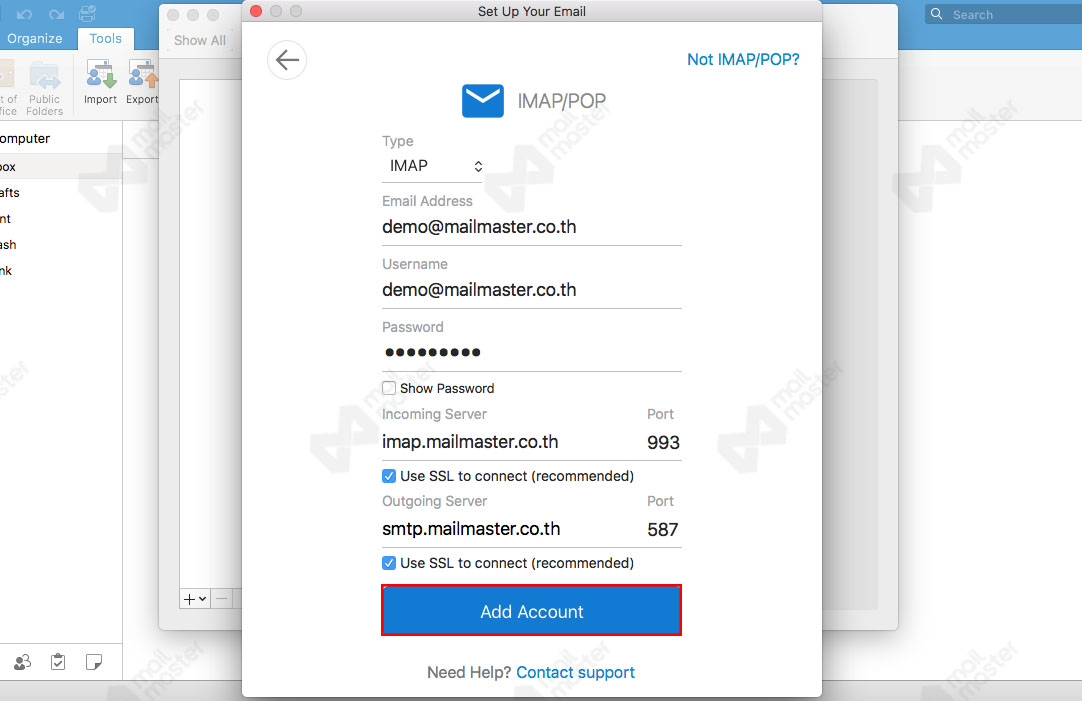Viewport: 1082px width, 701px height.
Task: Open the Contacts view icon
Action: coord(22,662)
